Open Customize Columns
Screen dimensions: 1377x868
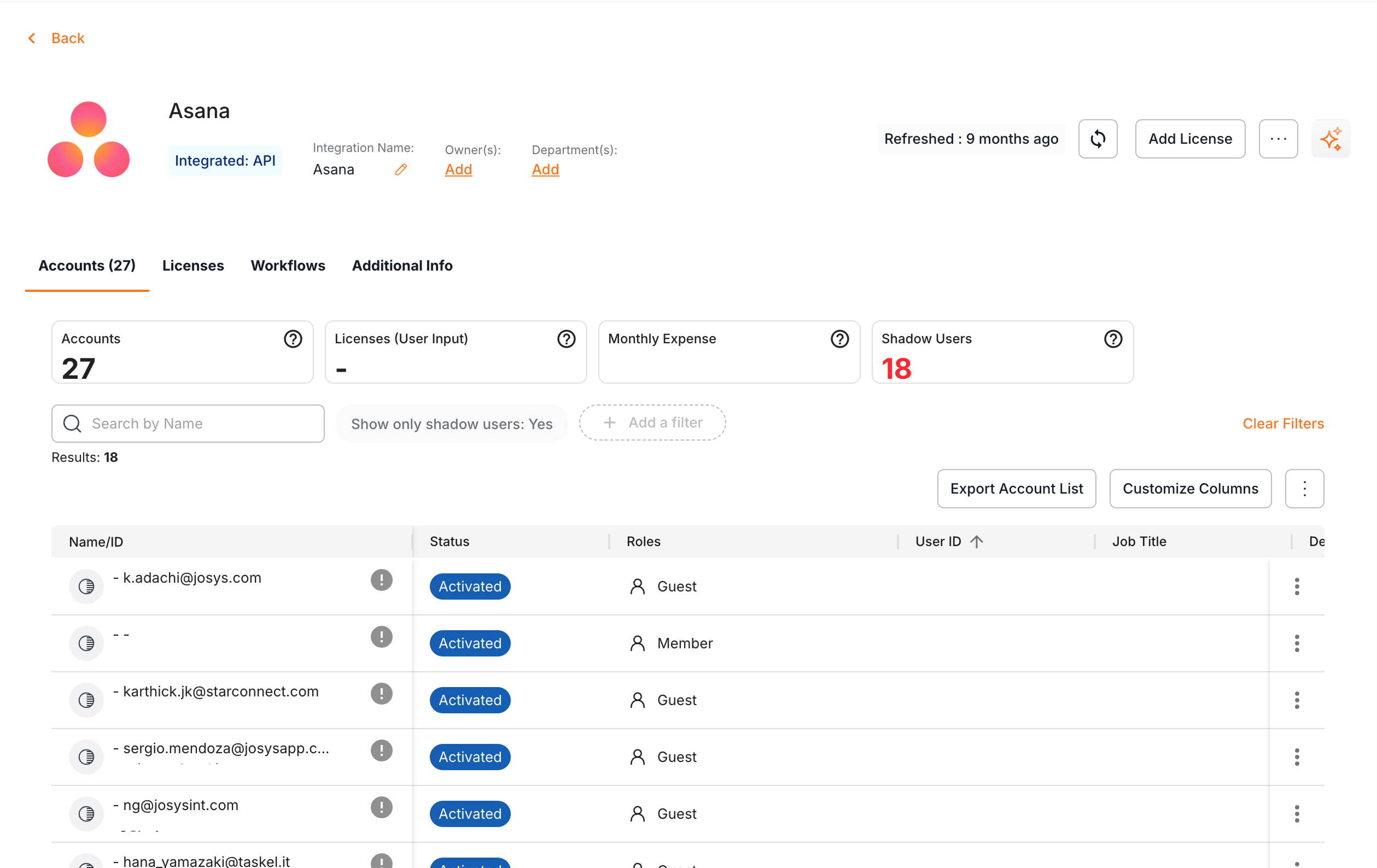pyautogui.click(x=1190, y=489)
